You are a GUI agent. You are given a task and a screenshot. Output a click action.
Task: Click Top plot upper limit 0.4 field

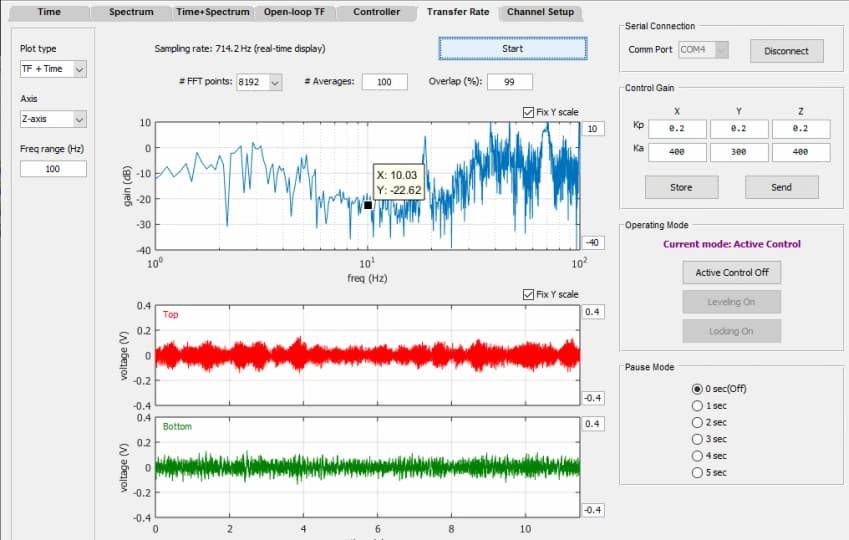(x=593, y=312)
